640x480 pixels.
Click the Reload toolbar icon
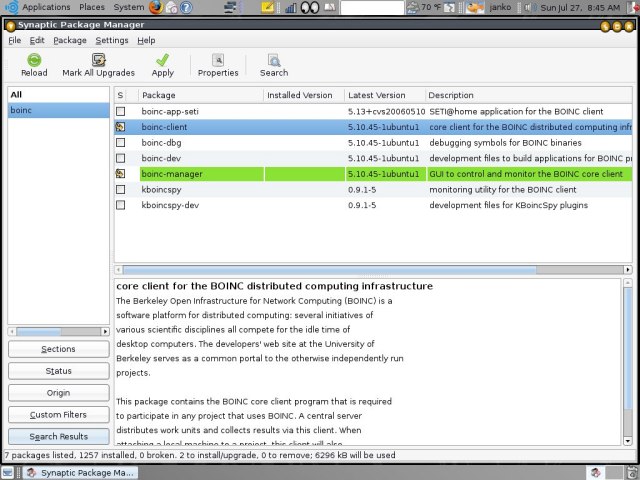click(34, 60)
